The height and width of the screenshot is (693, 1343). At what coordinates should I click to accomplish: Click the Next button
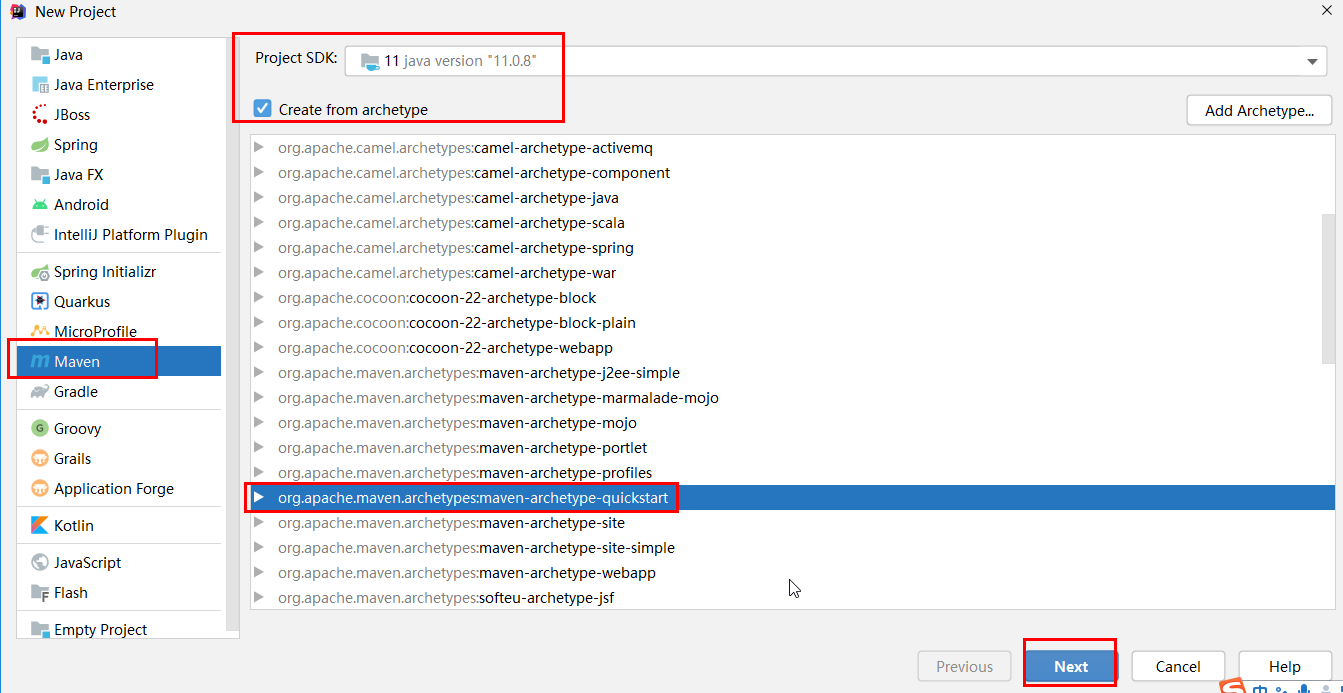pos(1070,667)
